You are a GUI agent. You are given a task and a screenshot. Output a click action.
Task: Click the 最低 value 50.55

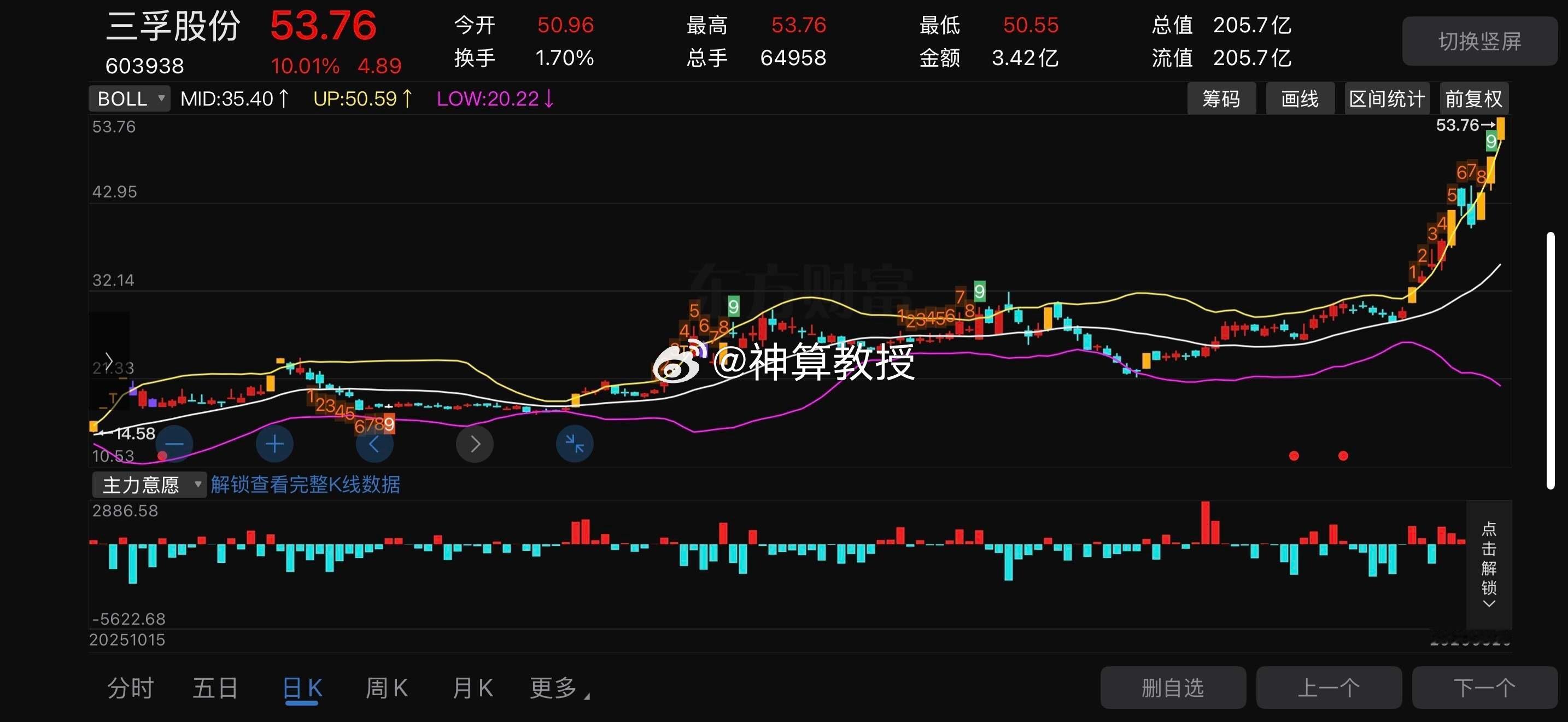pyautogui.click(x=1031, y=25)
